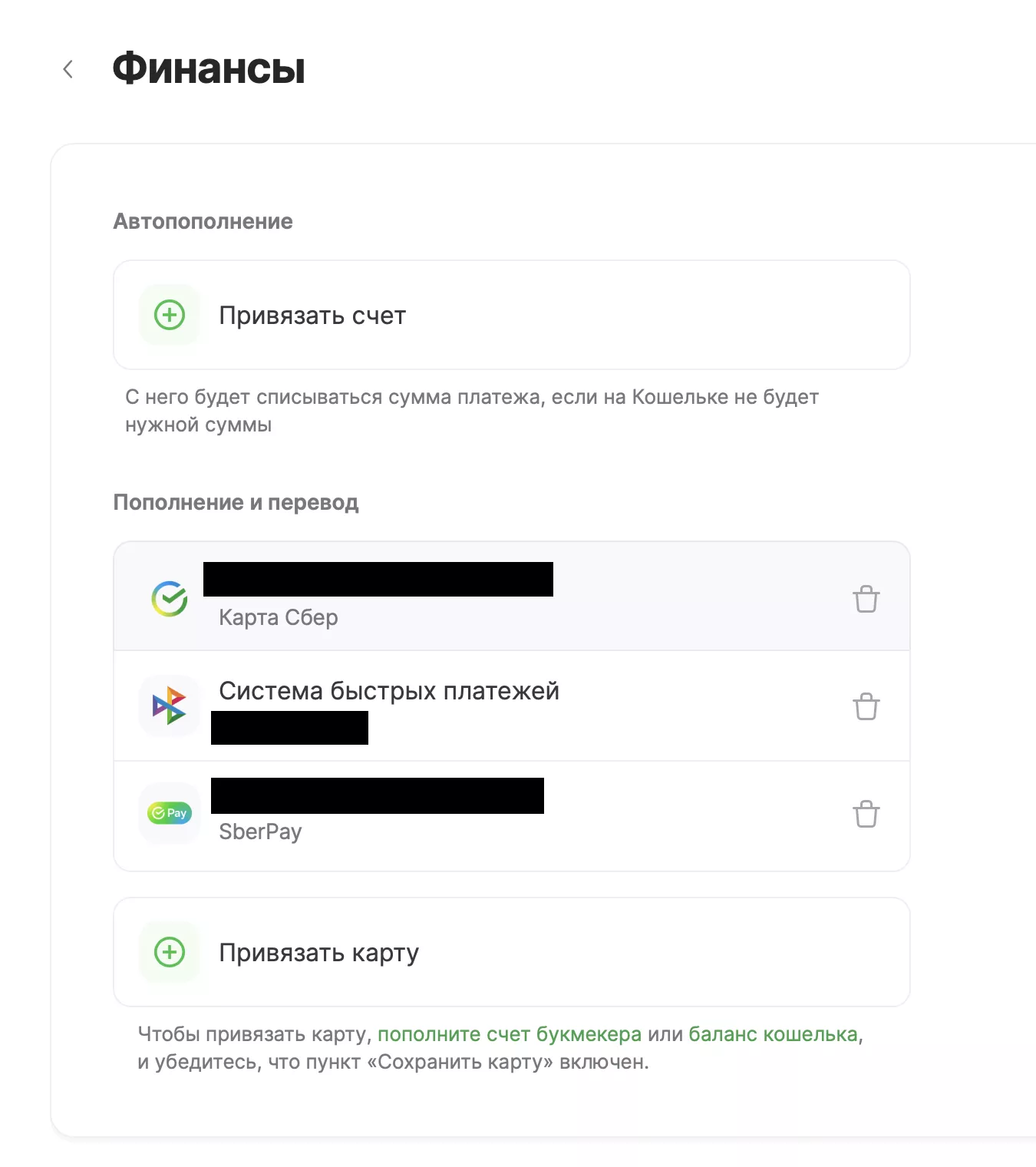
Task: Click the SberPay logo icon
Action: click(170, 813)
